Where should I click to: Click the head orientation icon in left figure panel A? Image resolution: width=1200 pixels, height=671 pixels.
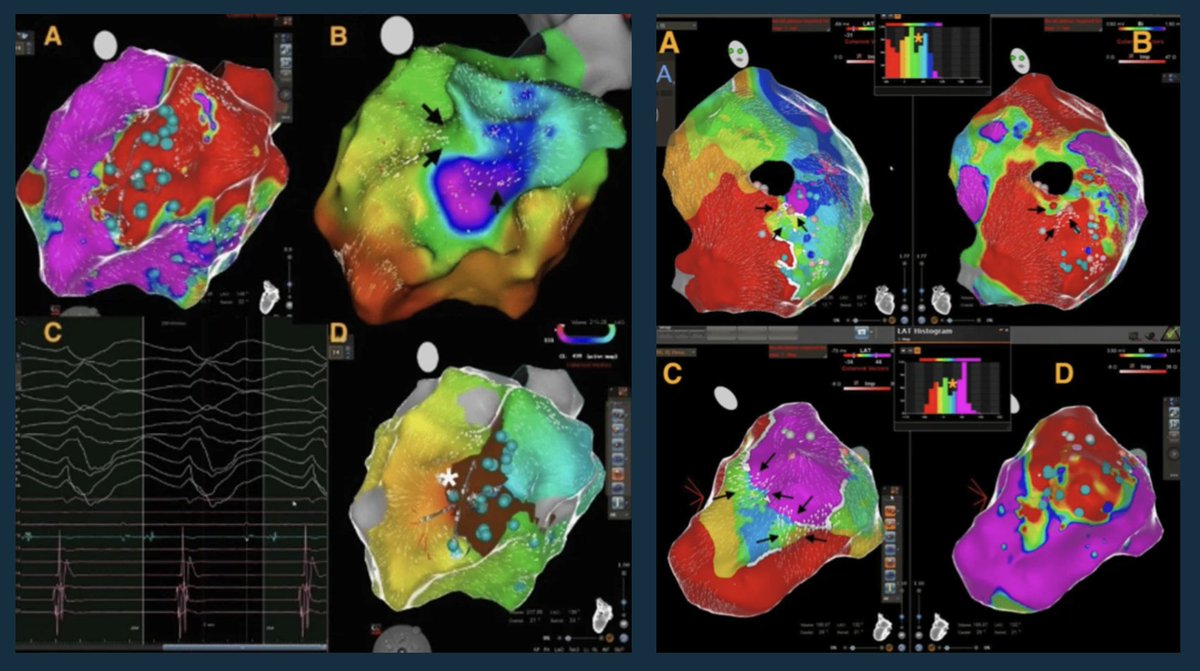coord(107,44)
